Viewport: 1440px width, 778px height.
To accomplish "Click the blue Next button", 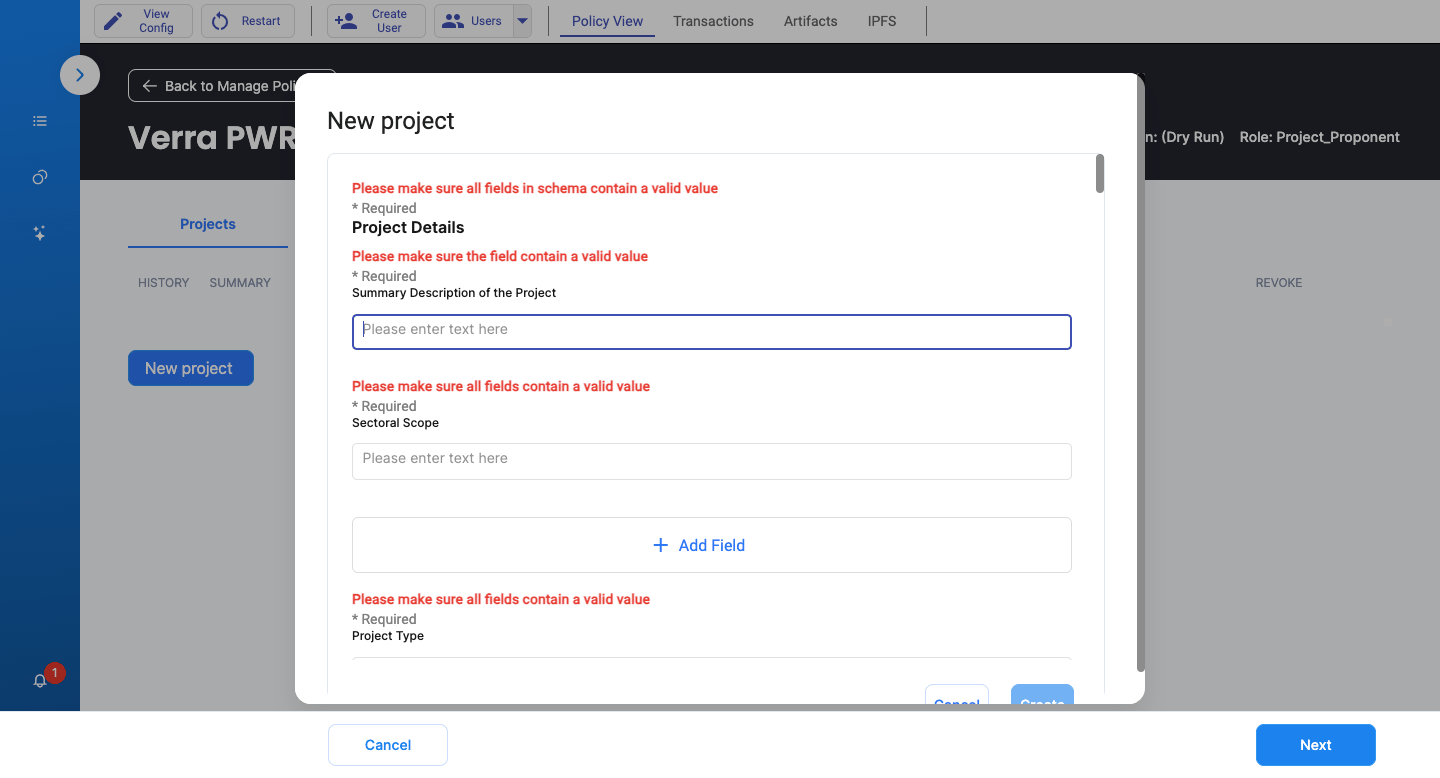I will tap(1316, 745).
